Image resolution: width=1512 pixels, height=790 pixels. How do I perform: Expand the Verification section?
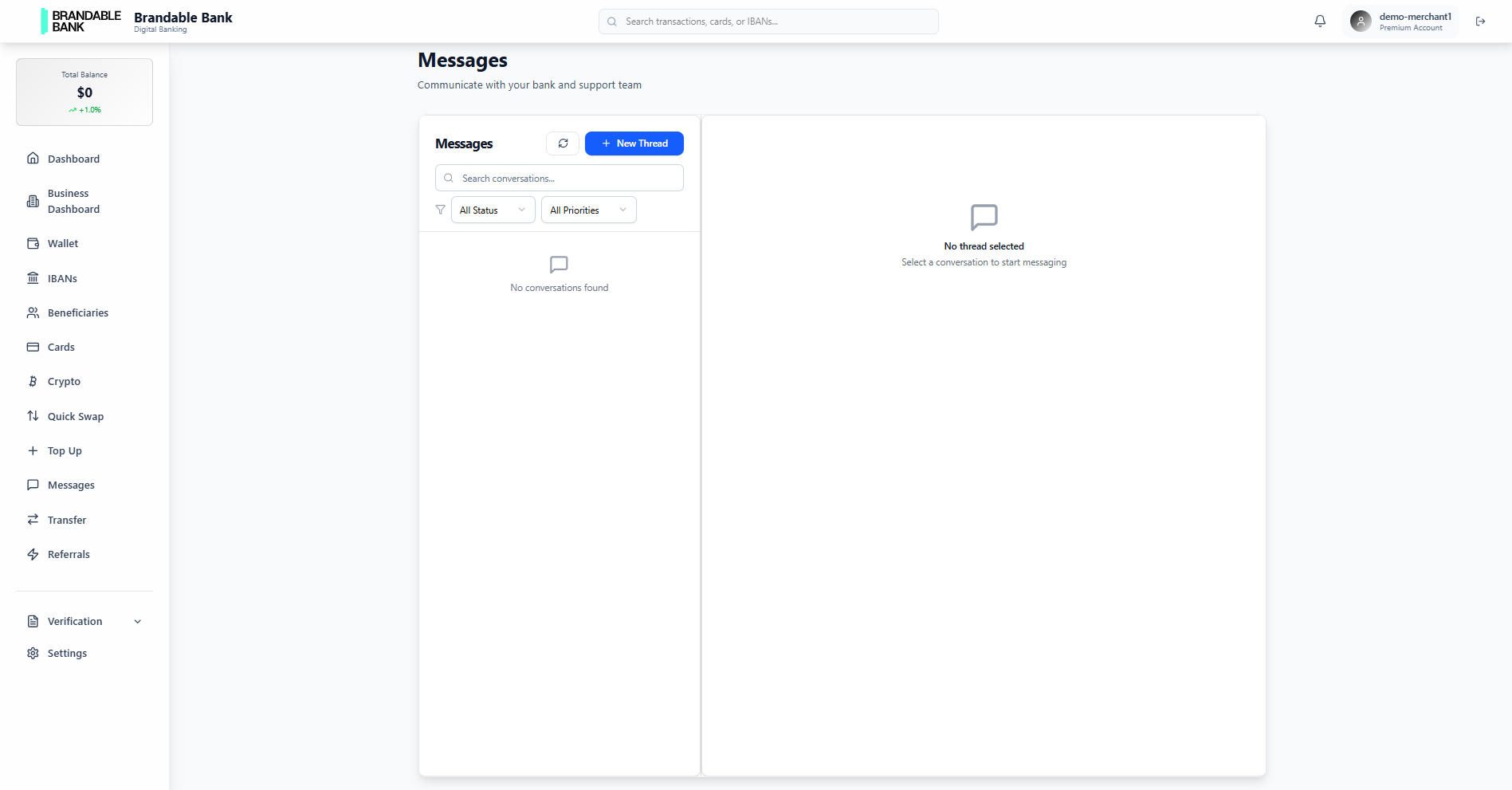tap(83, 621)
